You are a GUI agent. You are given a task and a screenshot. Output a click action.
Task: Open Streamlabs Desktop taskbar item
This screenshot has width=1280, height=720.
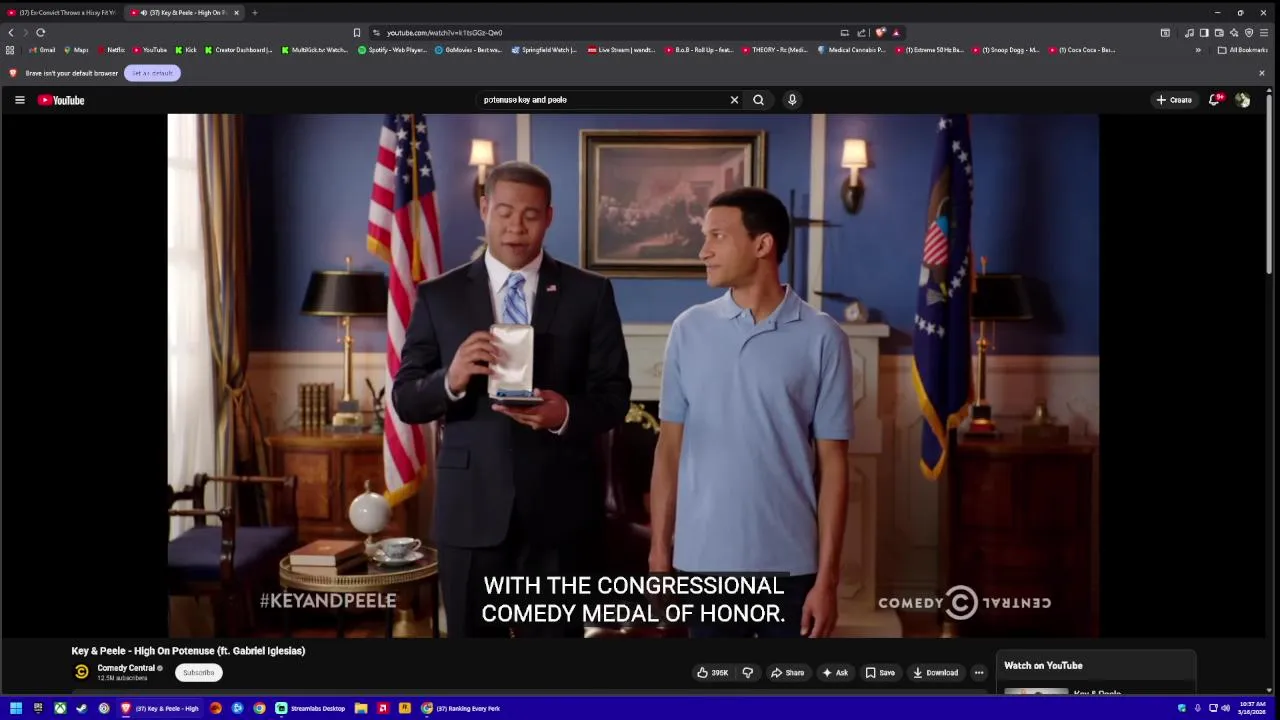311,708
